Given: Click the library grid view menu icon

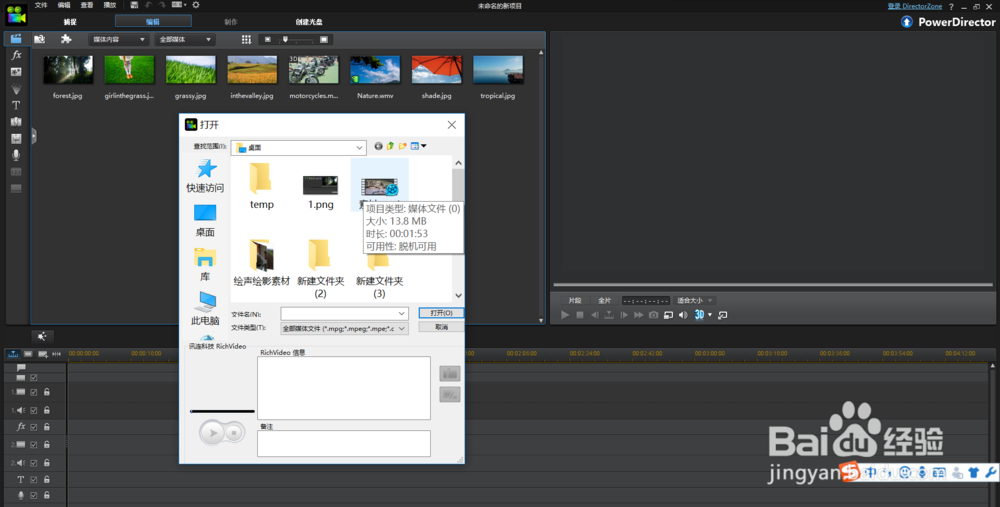Looking at the screenshot, I should point(246,40).
